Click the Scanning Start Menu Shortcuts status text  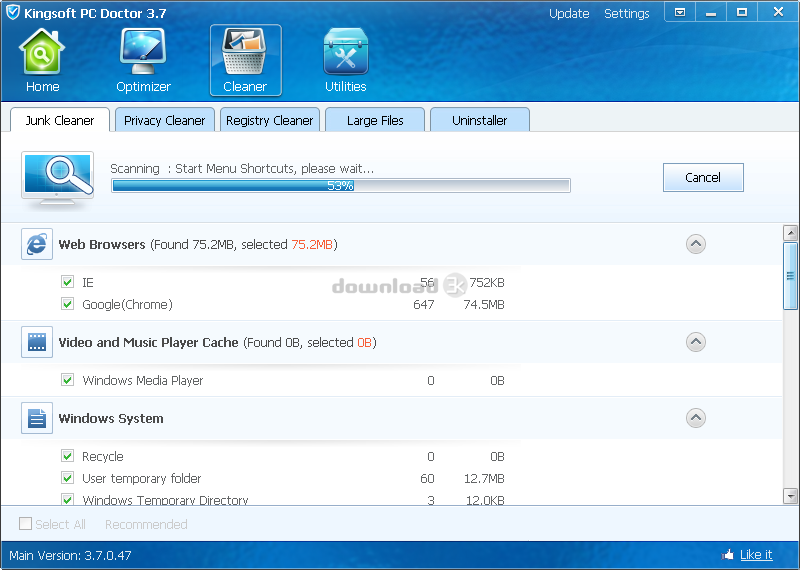click(x=242, y=168)
